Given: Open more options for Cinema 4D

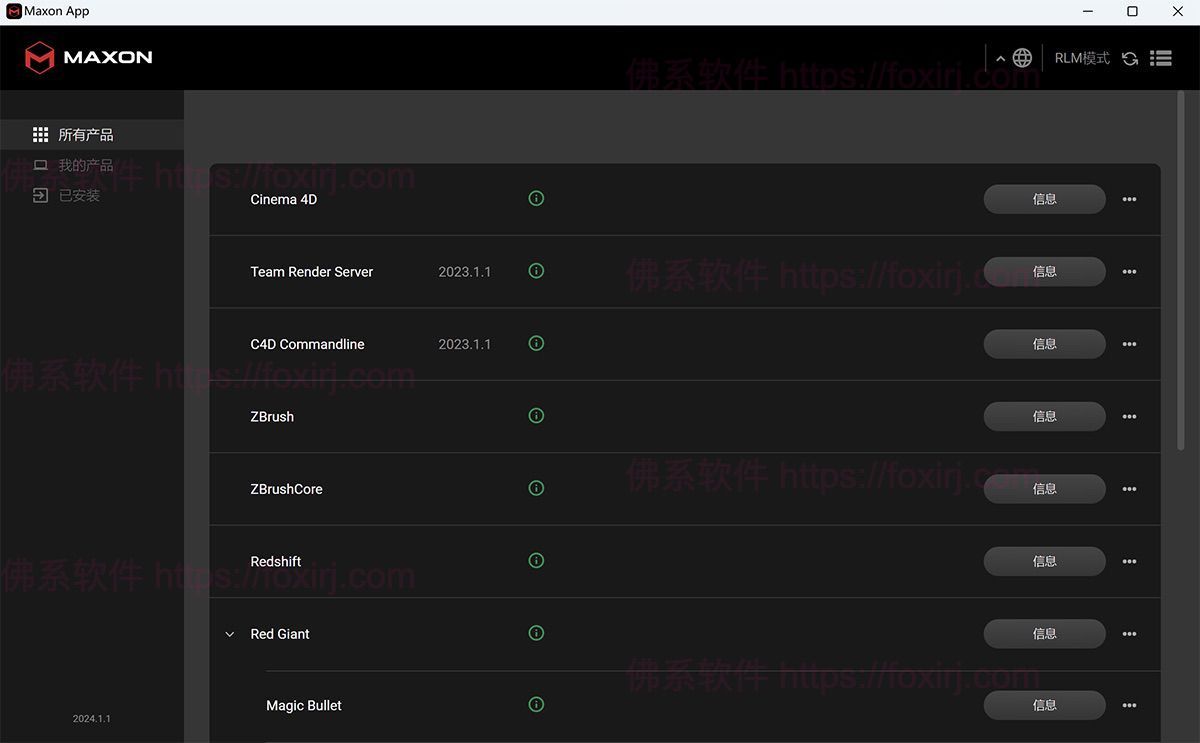Looking at the screenshot, I should pos(1129,199).
